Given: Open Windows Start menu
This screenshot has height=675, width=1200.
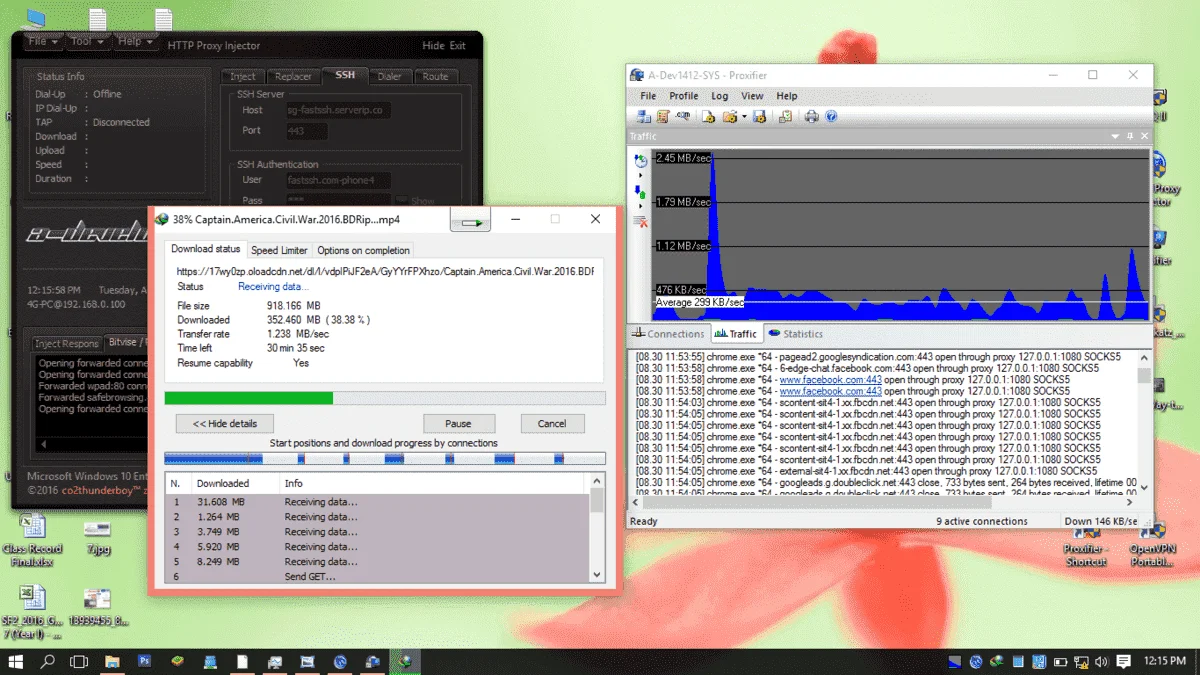Looking at the screenshot, I should click(x=16, y=661).
